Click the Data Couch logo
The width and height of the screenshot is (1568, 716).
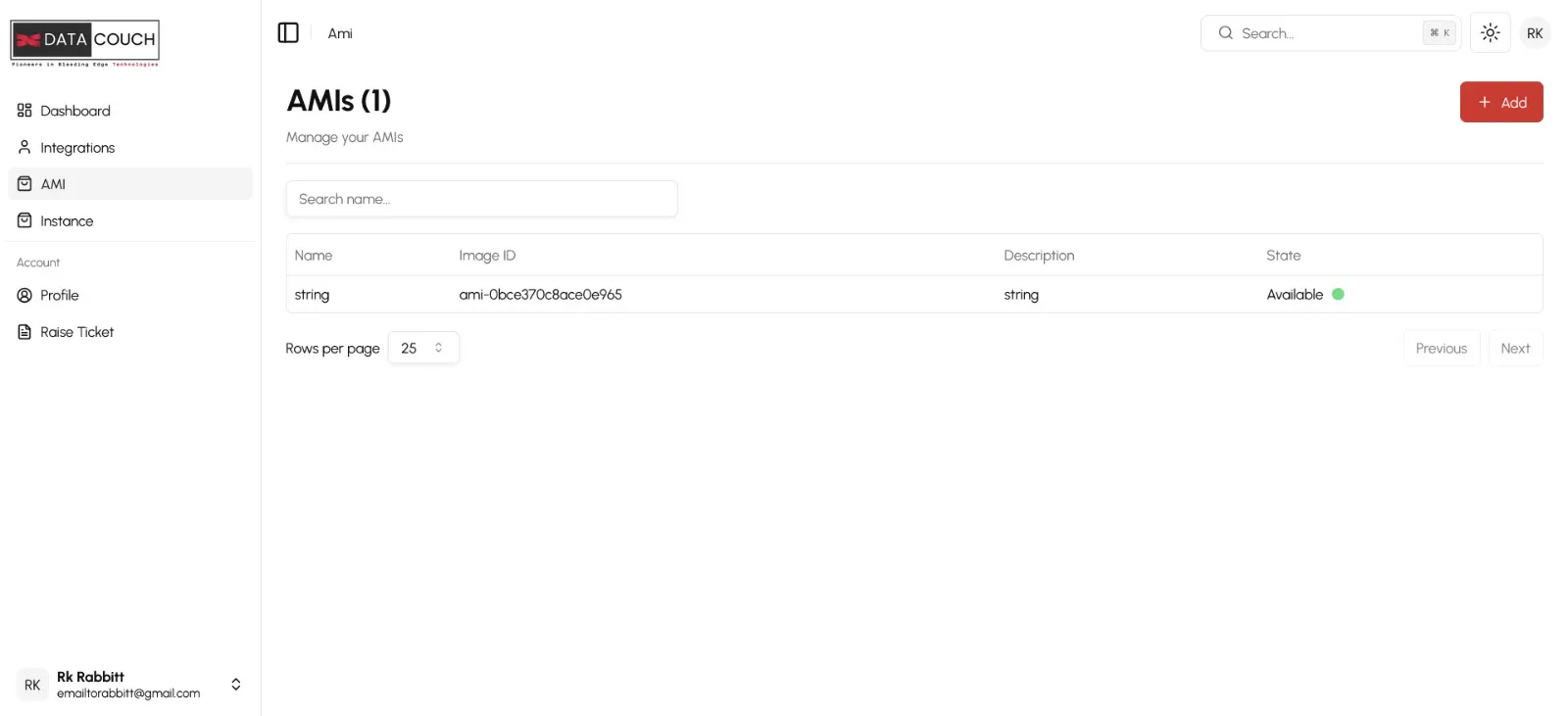point(85,43)
